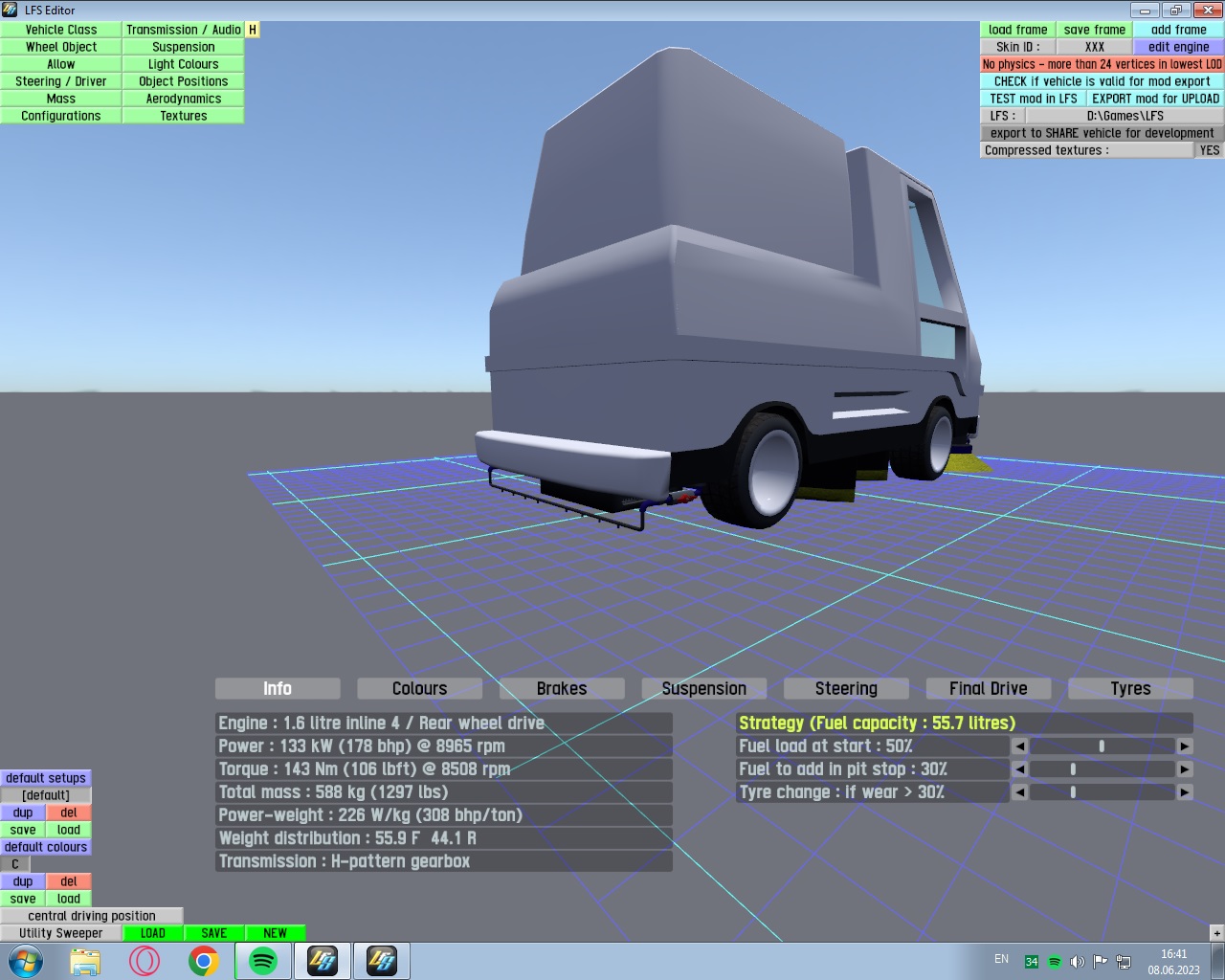Switch to the Info tab

tap(278, 689)
